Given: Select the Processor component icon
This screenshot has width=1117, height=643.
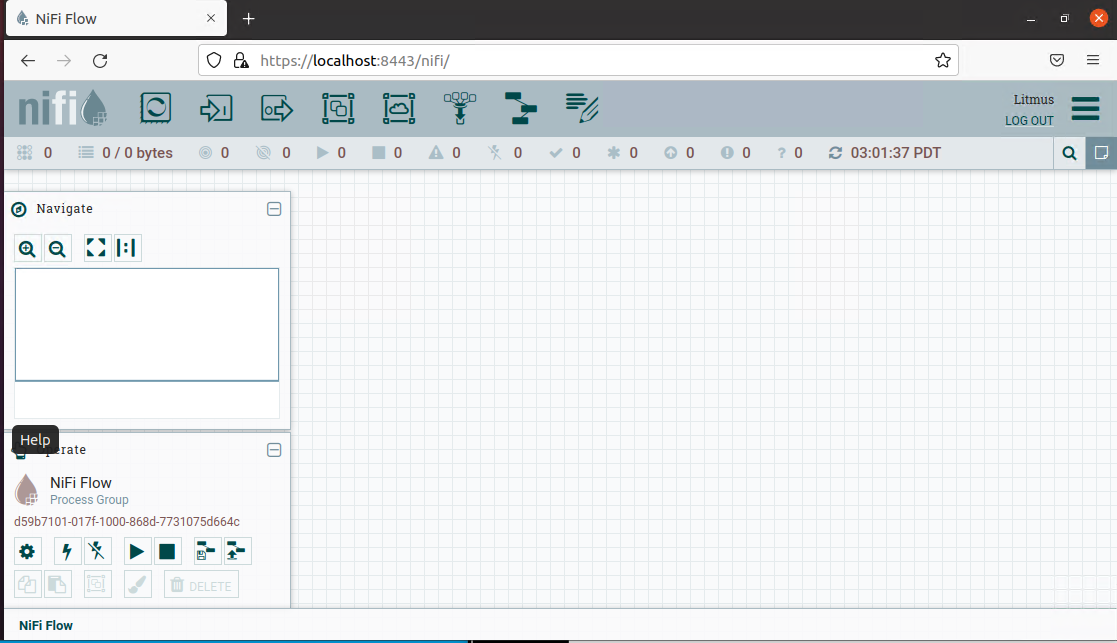Looking at the screenshot, I should (155, 108).
